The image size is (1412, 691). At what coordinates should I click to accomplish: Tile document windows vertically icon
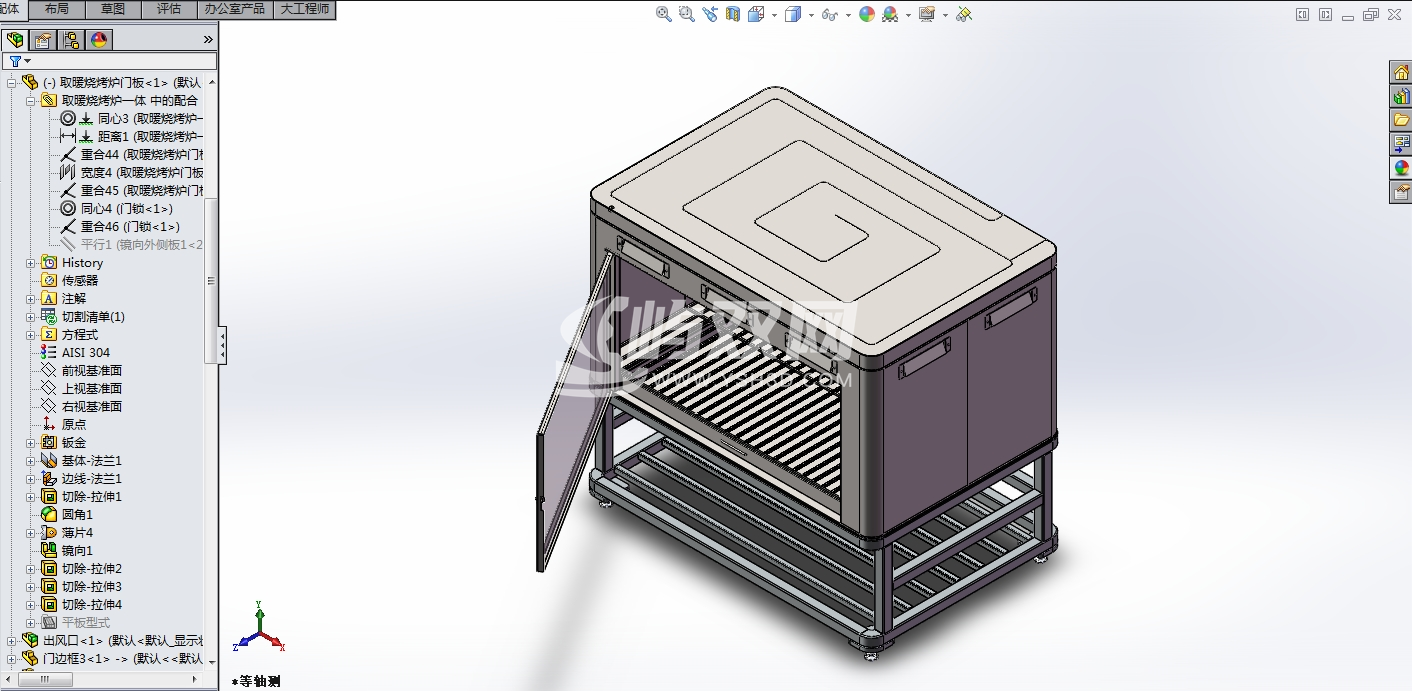tap(1325, 14)
